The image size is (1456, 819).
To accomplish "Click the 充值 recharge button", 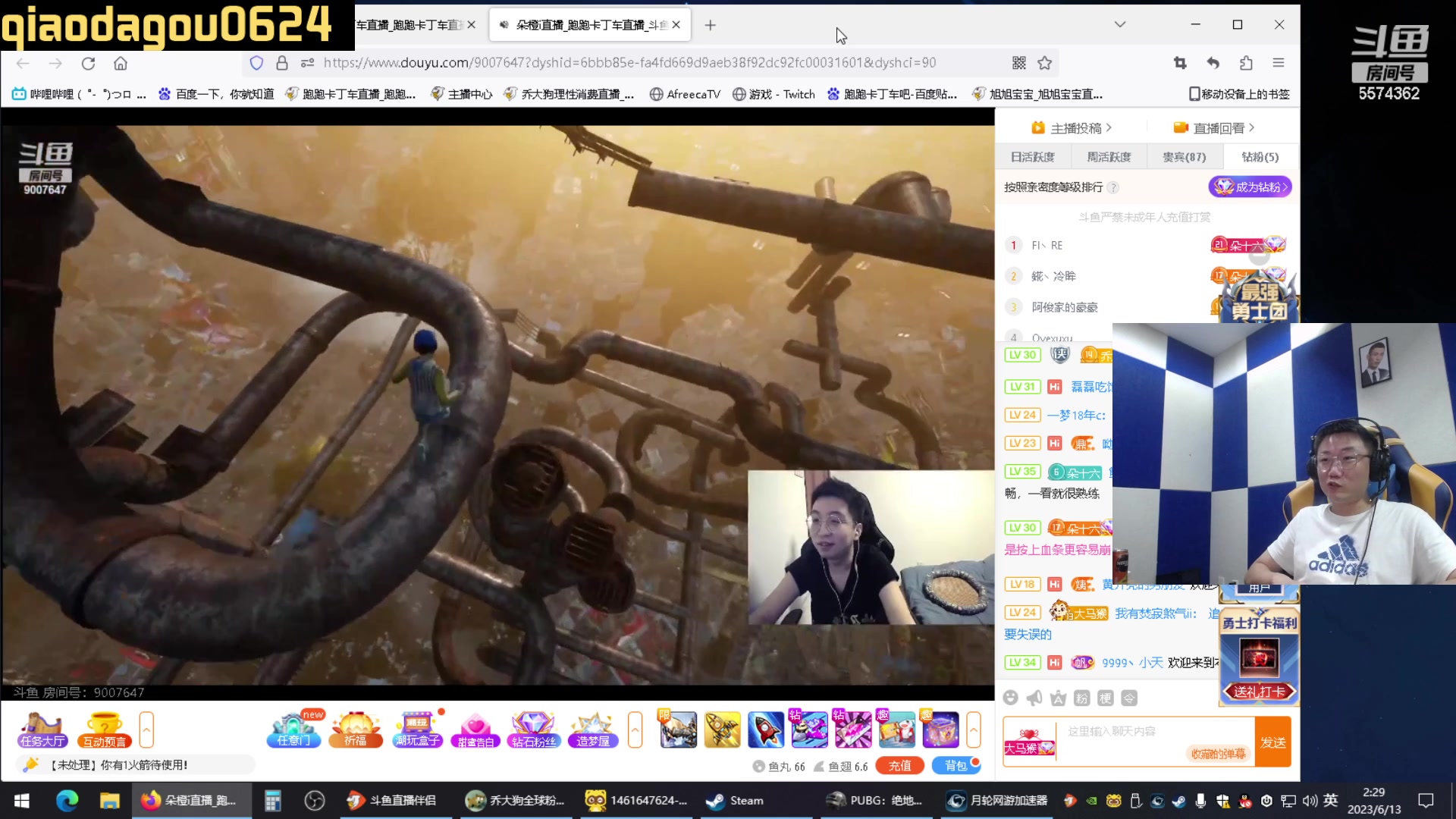I will coord(899,766).
